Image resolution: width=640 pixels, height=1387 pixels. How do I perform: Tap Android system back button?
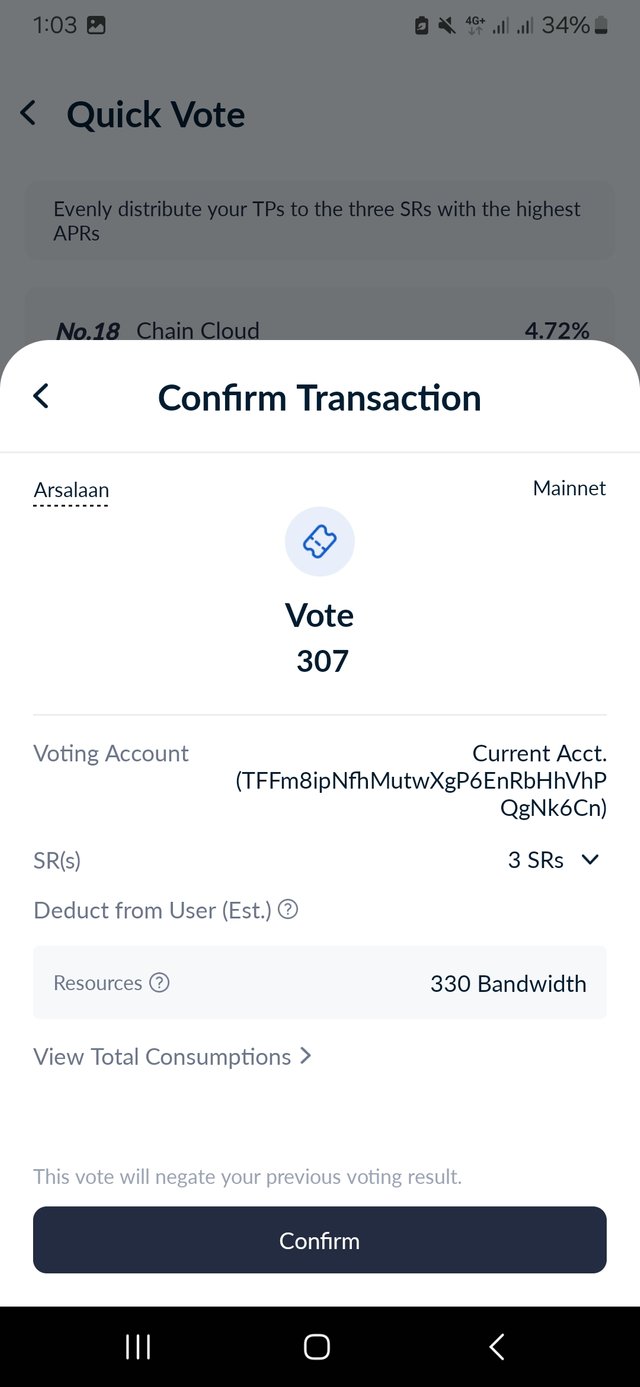pos(497,1347)
